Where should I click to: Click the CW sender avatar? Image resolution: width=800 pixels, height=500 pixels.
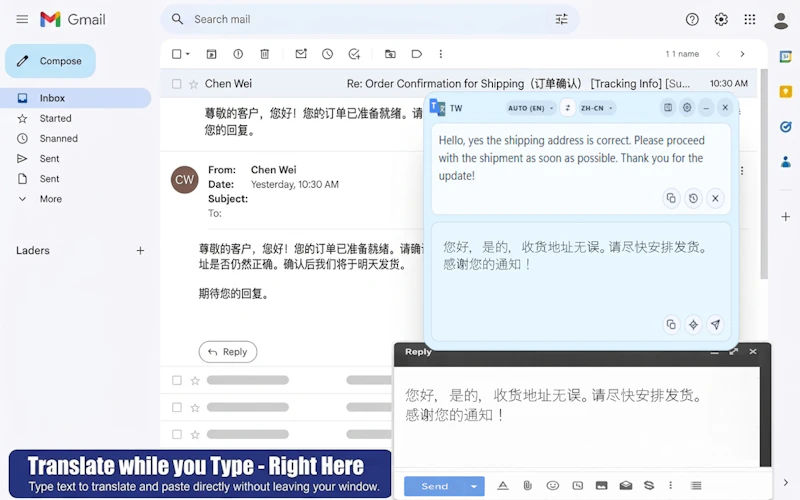pos(184,180)
